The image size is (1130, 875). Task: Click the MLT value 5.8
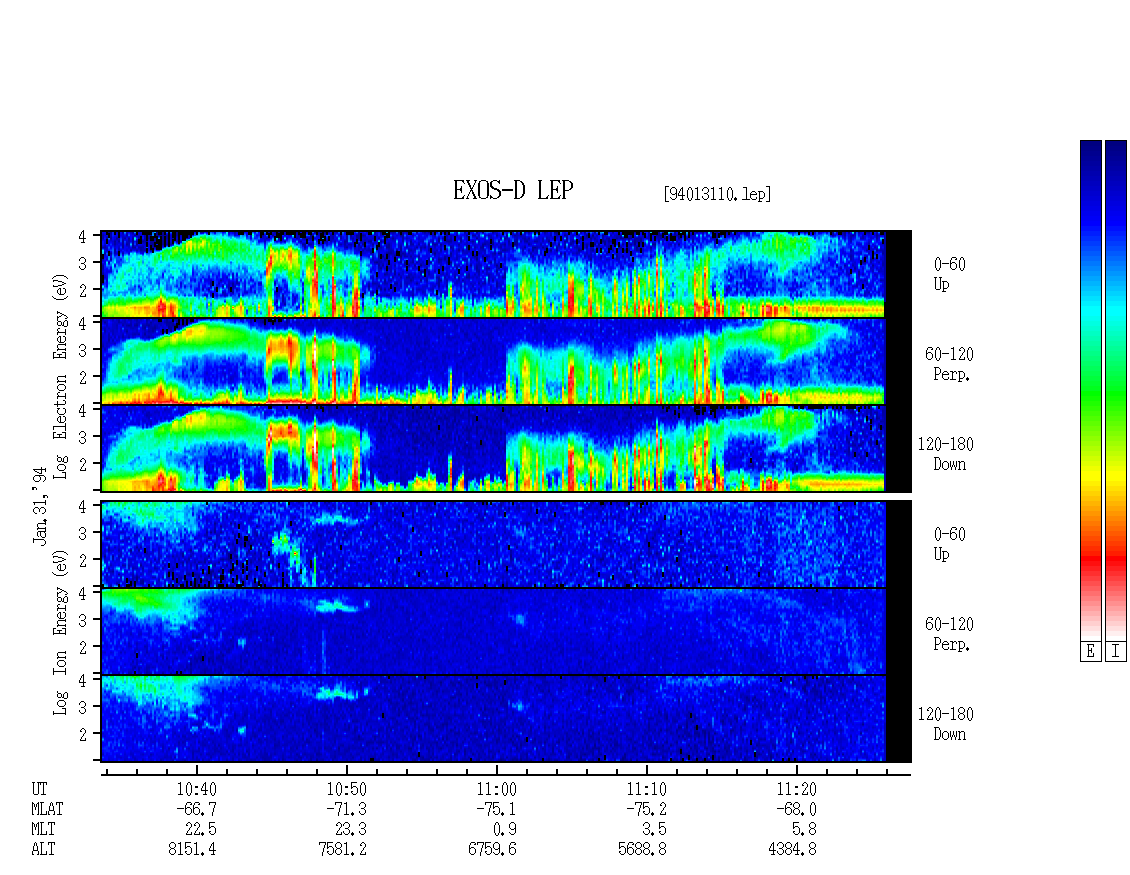pyautogui.click(x=804, y=830)
